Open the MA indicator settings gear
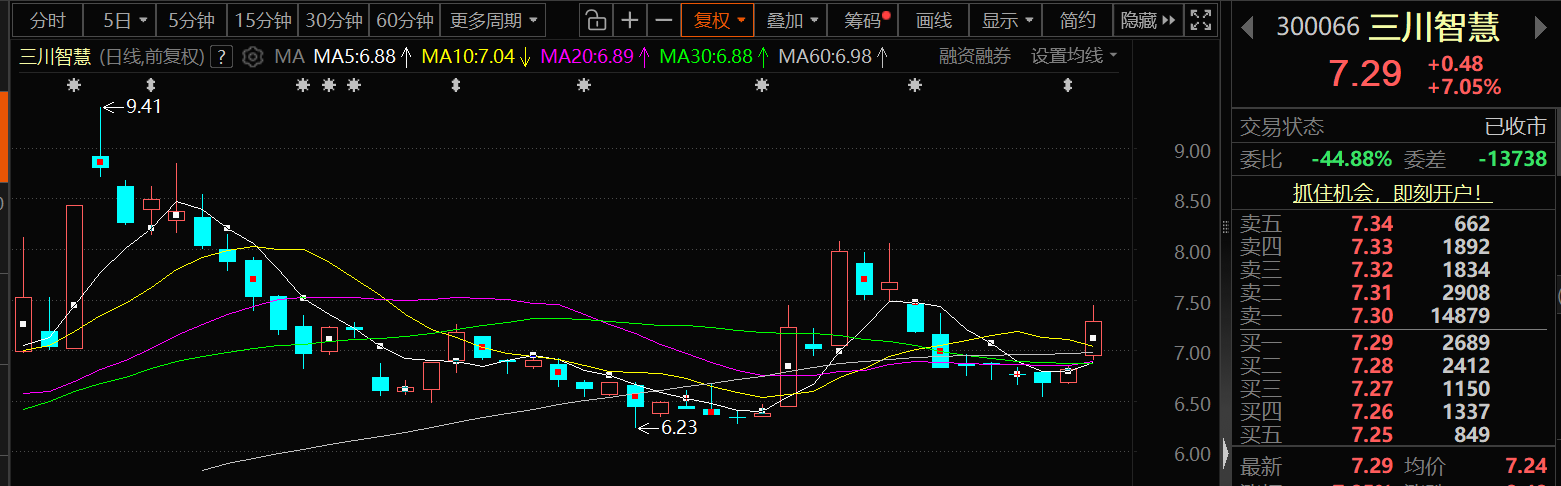Screen dimensions: 1561x486 pyautogui.click(x=253, y=57)
